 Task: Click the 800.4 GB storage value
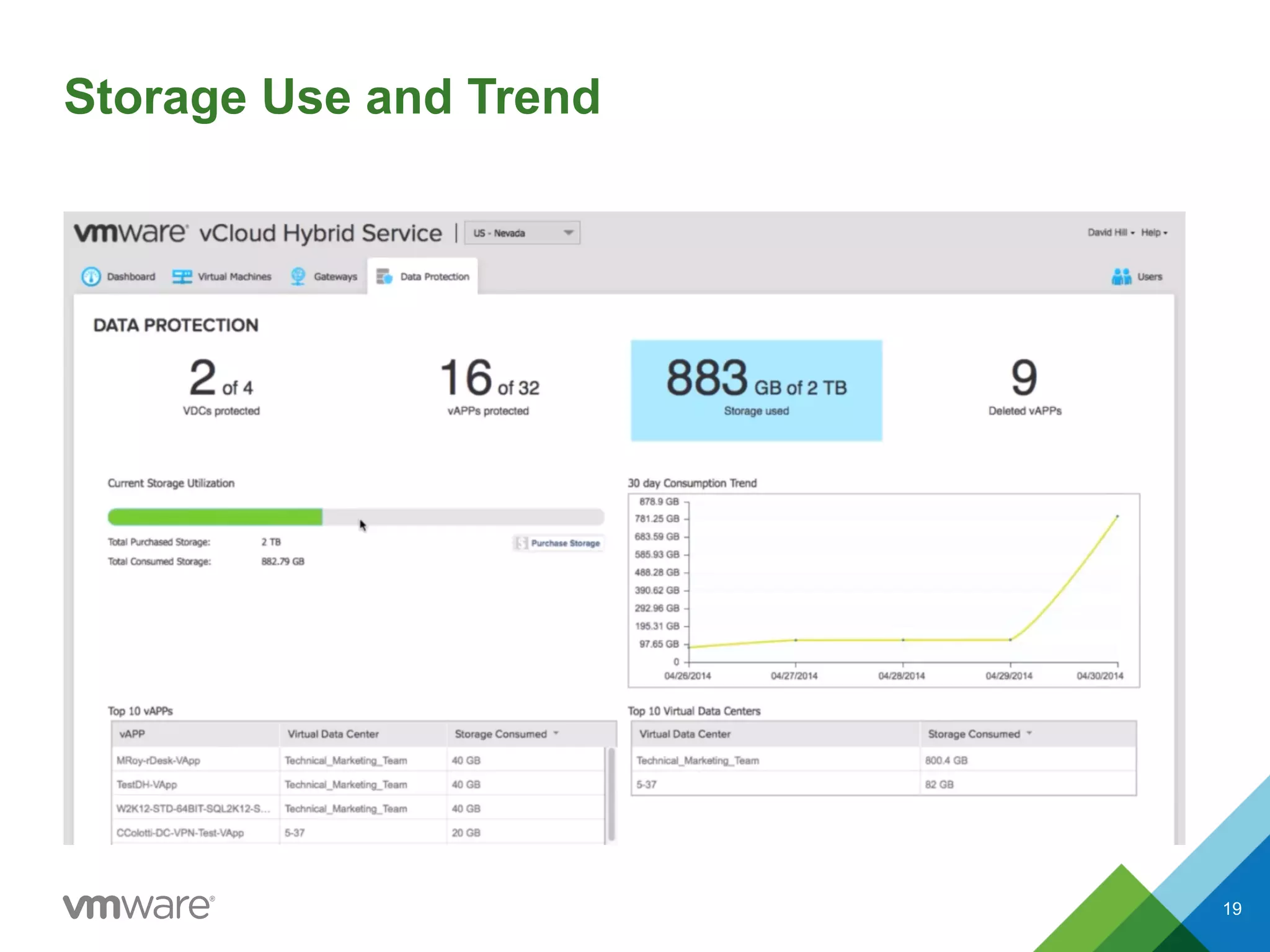[946, 760]
